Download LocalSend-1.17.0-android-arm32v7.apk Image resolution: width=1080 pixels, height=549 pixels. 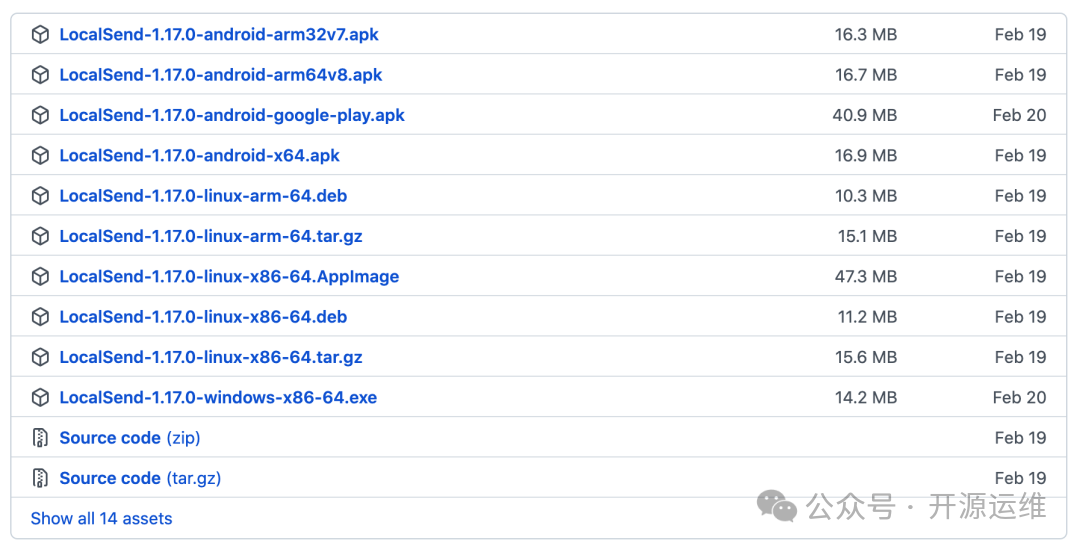[x=219, y=34]
